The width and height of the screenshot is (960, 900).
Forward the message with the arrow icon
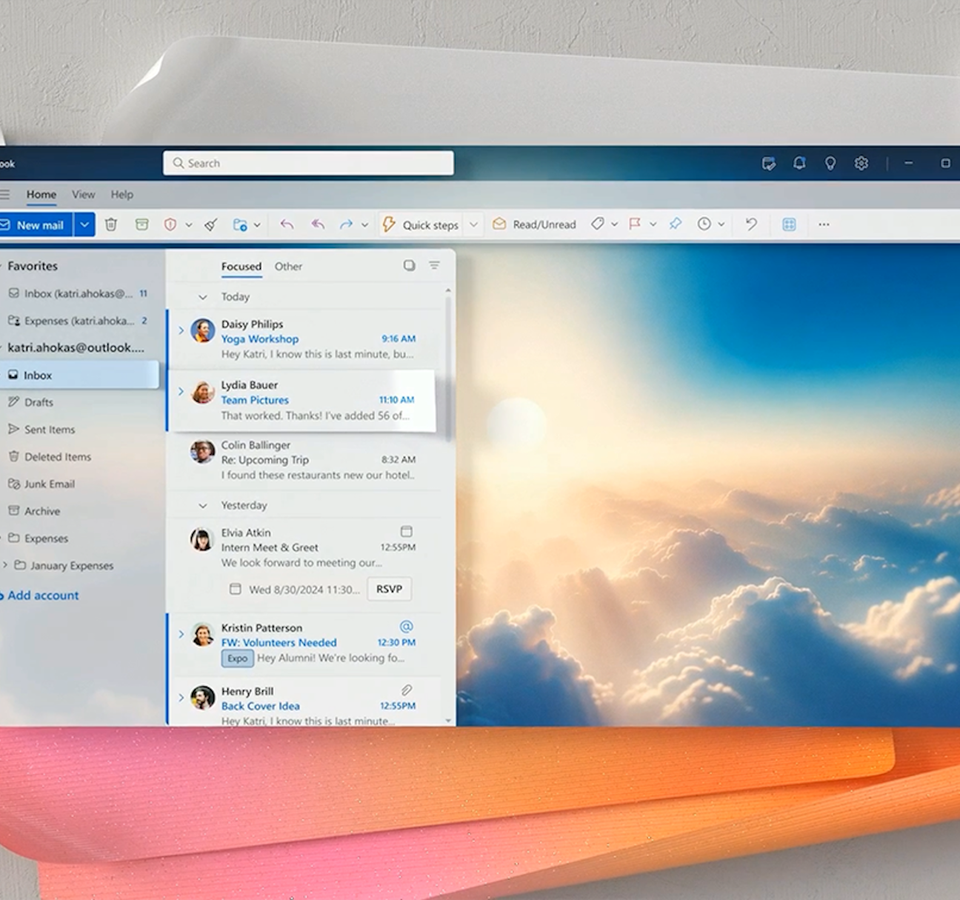[x=346, y=225]
